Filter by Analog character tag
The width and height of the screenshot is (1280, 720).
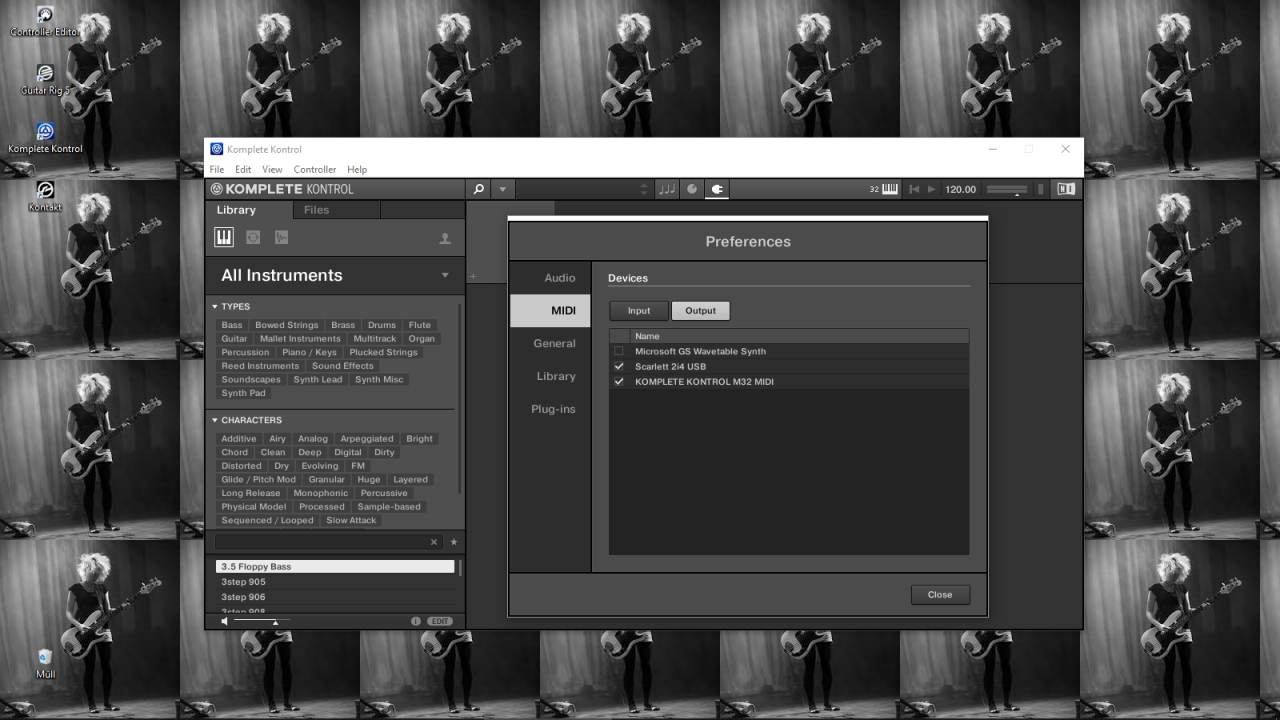pos(313,439)
